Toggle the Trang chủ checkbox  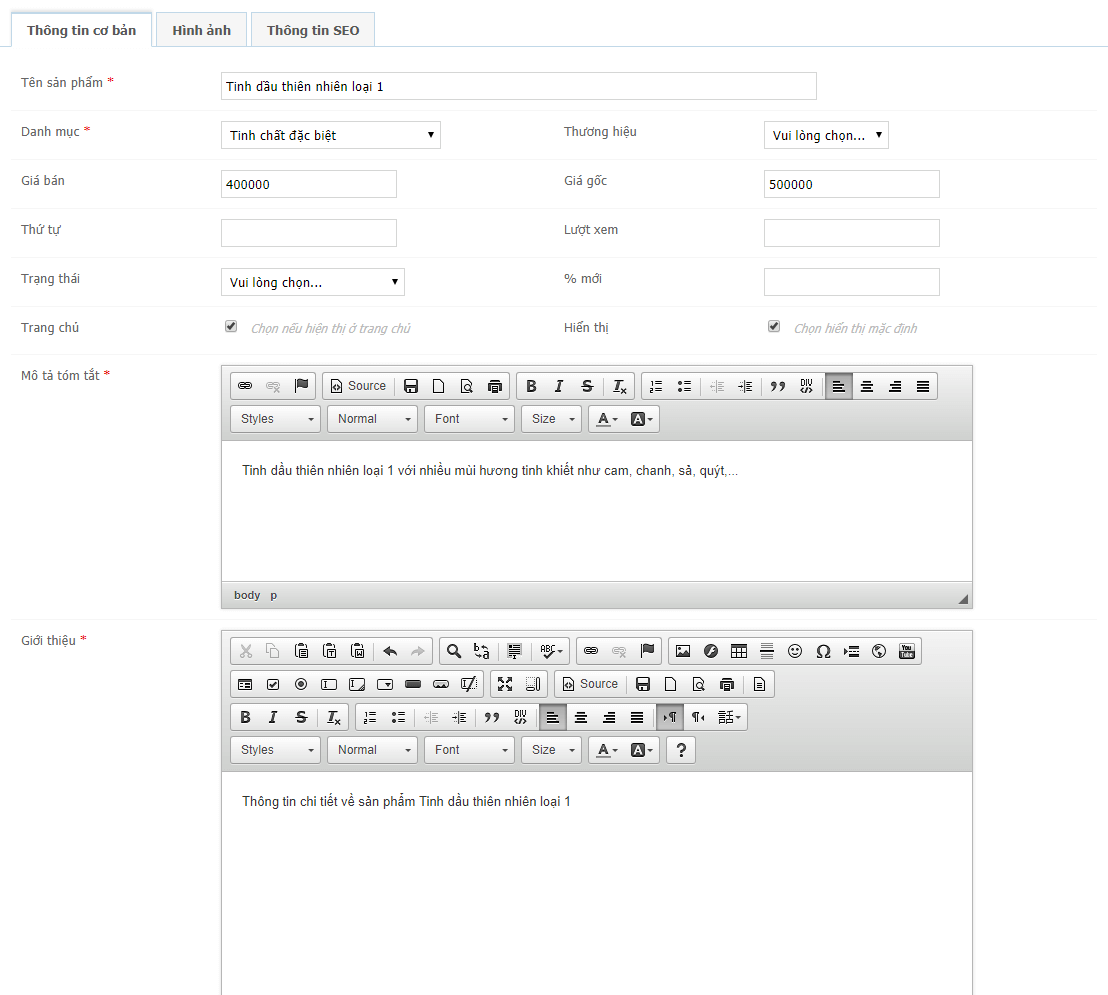(231, 326)
